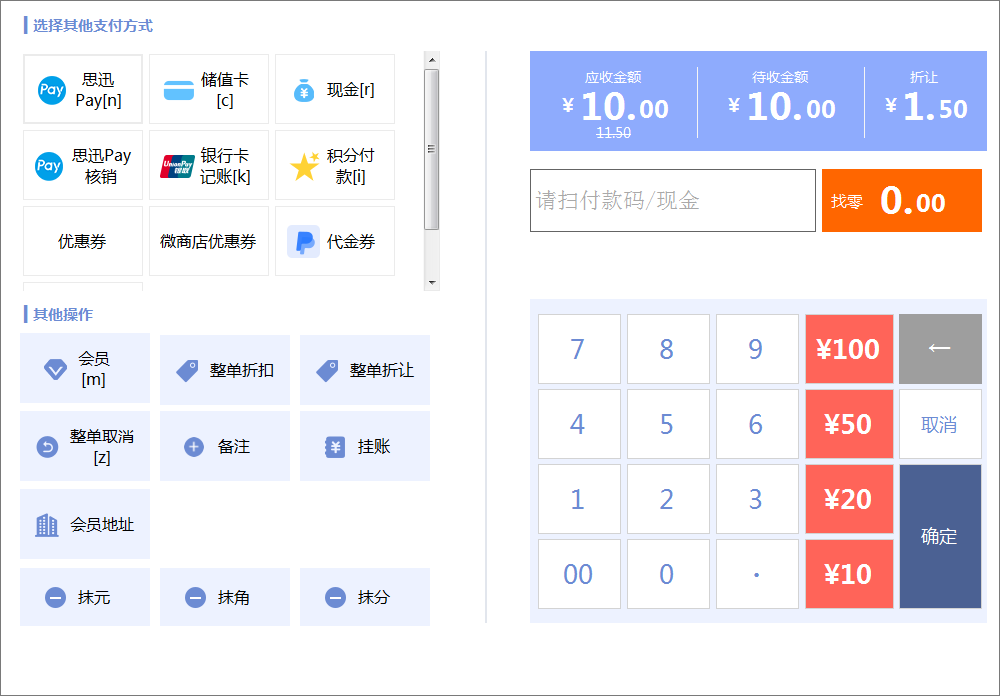Click the backspace arrow key
This screenshot has height=696, width=1000.
[x=940, y=349]
